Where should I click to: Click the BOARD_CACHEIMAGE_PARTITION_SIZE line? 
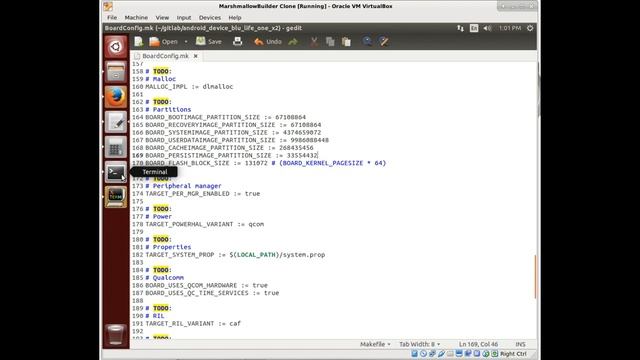click(x=229, y=148)
